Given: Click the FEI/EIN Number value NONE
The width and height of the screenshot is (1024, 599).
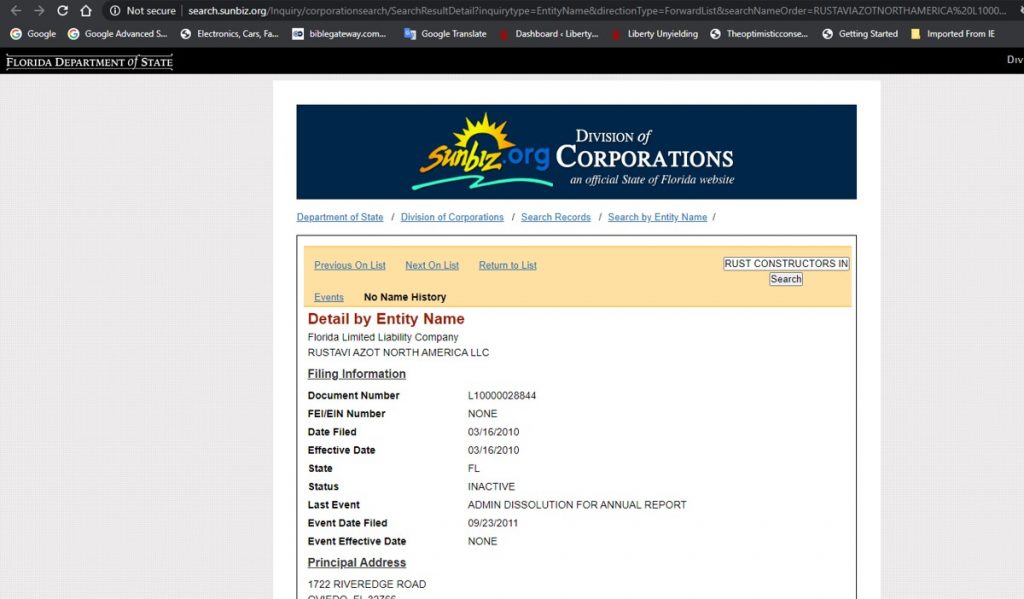Looking at the screenshot, I should tap(483, 413).
